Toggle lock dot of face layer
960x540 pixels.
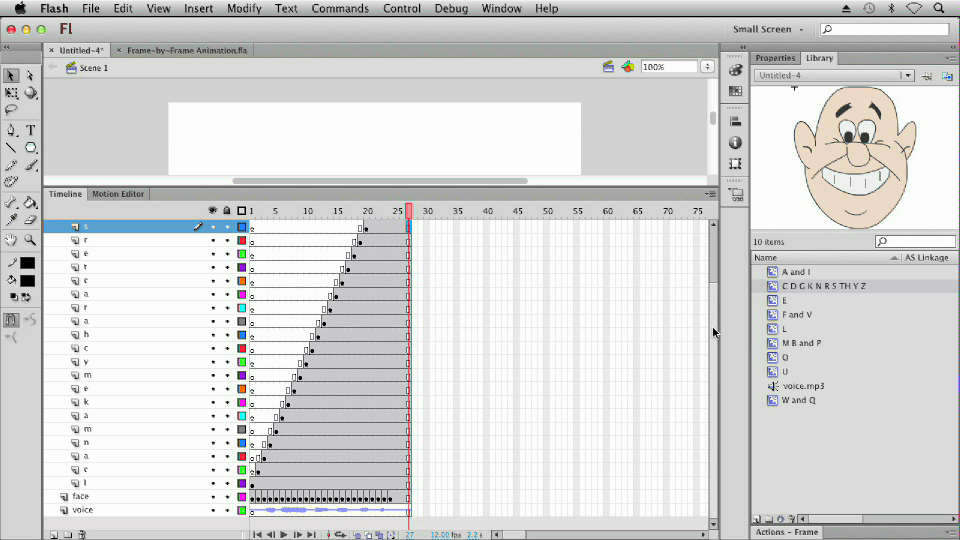(227, 497)
